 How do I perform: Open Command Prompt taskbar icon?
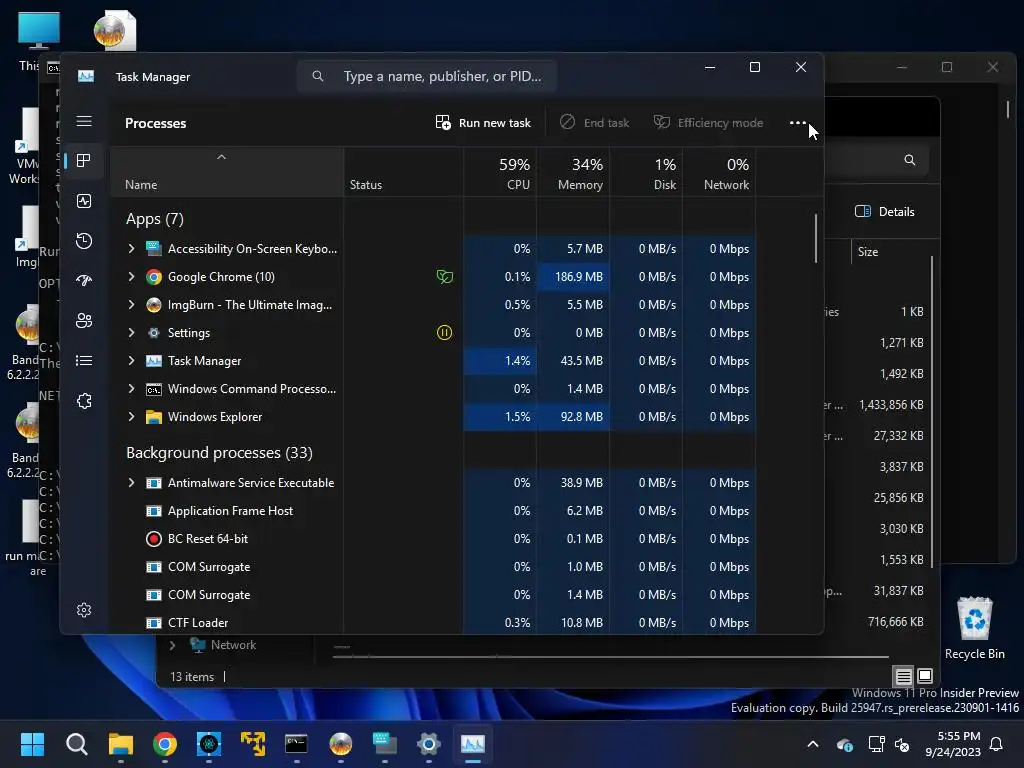tap(296, 744)
